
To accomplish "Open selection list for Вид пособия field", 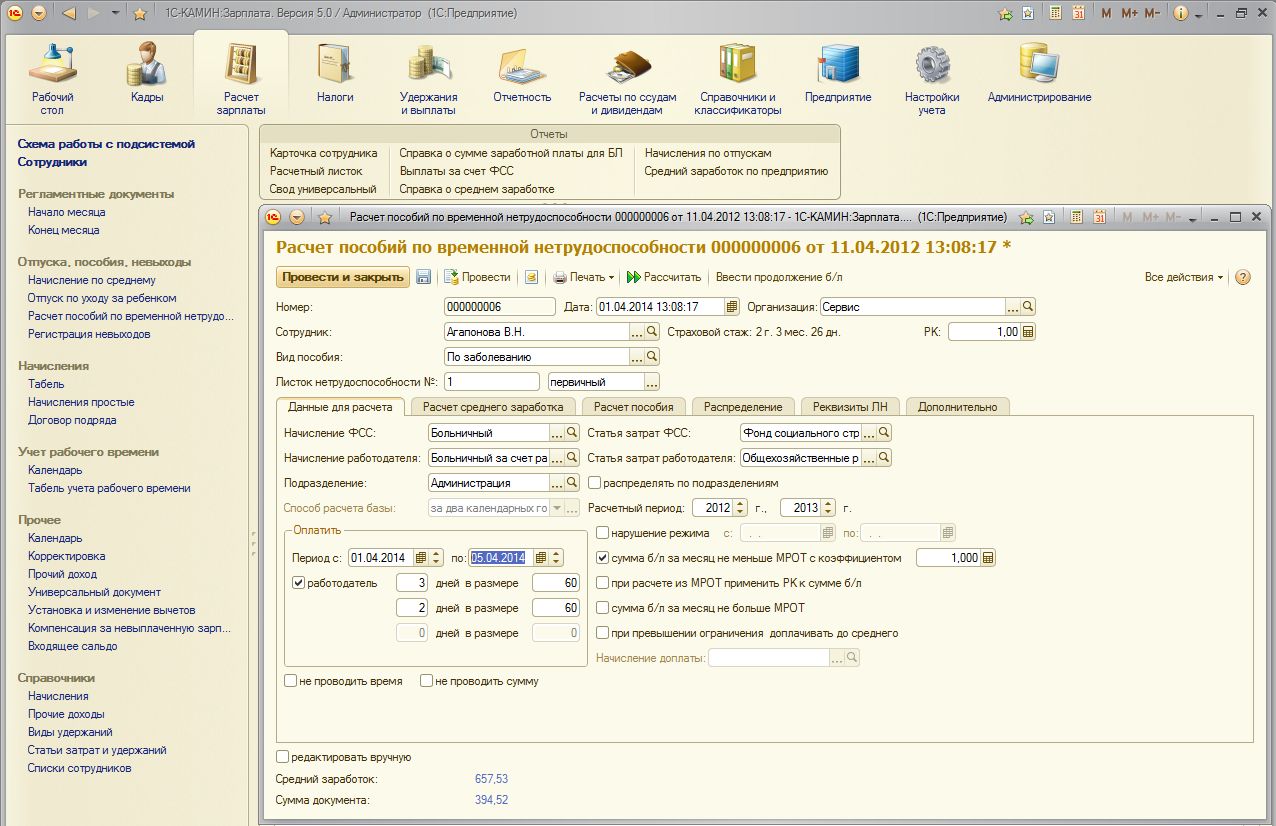I will coord(637,356).
